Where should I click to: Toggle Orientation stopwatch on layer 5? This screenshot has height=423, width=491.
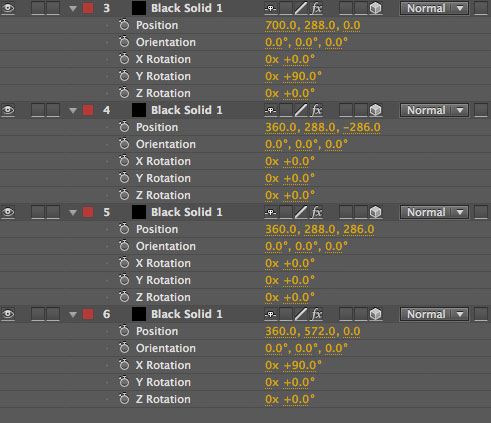click(124, 246)
